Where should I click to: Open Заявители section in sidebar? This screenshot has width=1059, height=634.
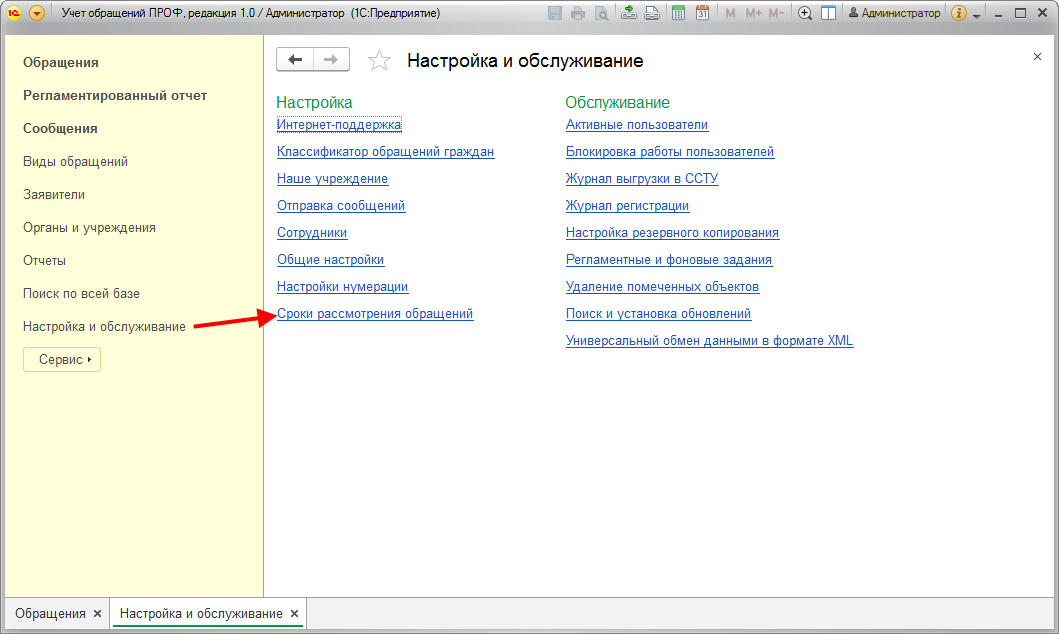tap(54, 194)
